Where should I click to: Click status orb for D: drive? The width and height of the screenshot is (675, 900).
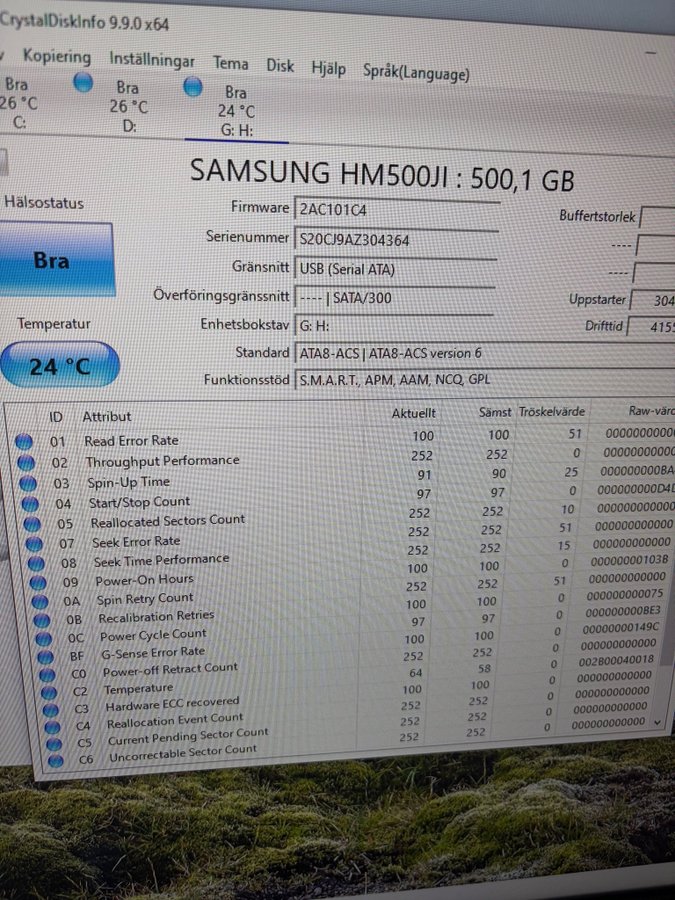click(x=83, y=83)
